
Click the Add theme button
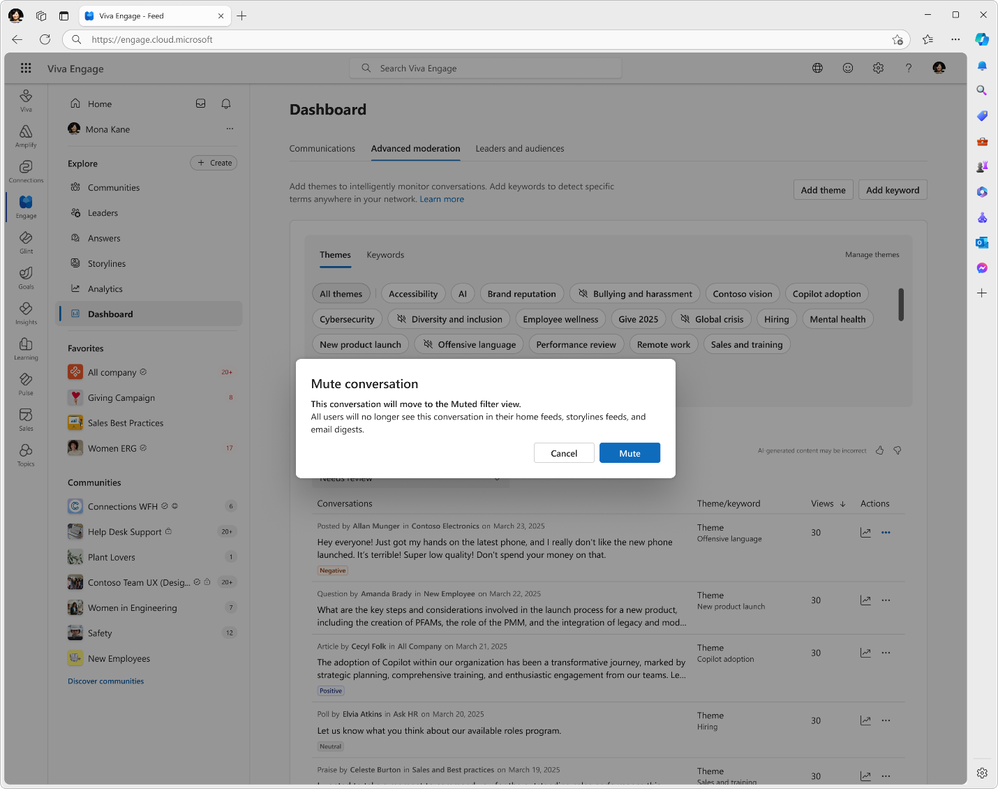pyautogui.click(x=823, y=190)
